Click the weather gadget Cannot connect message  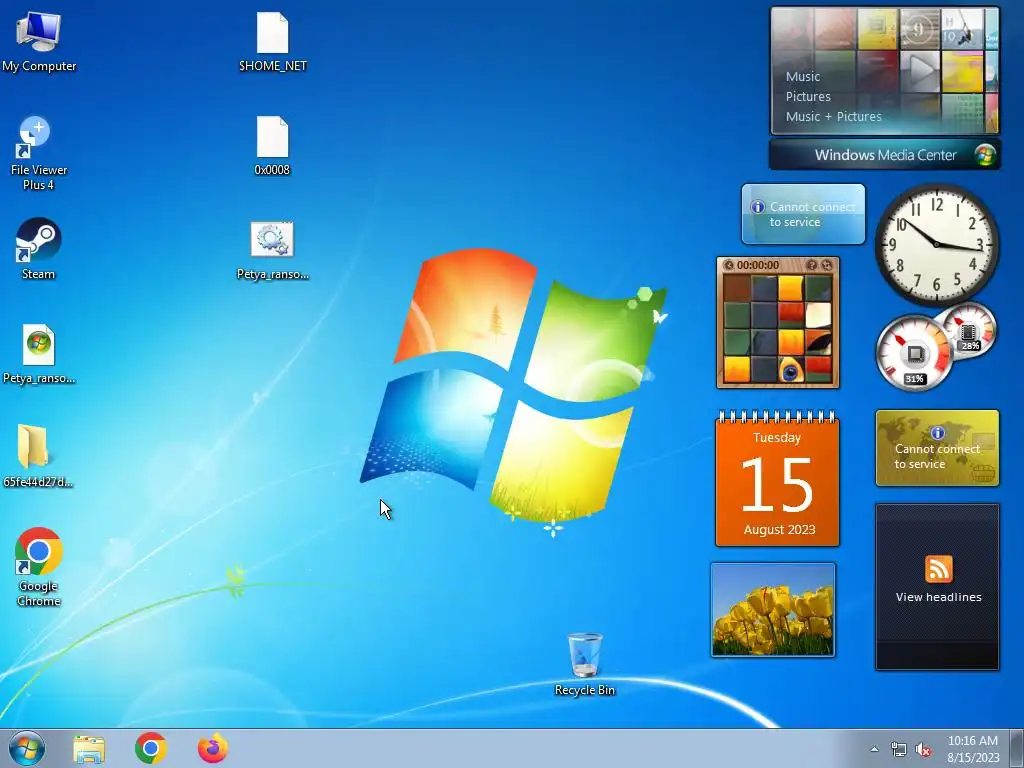(x=812, y=215)
